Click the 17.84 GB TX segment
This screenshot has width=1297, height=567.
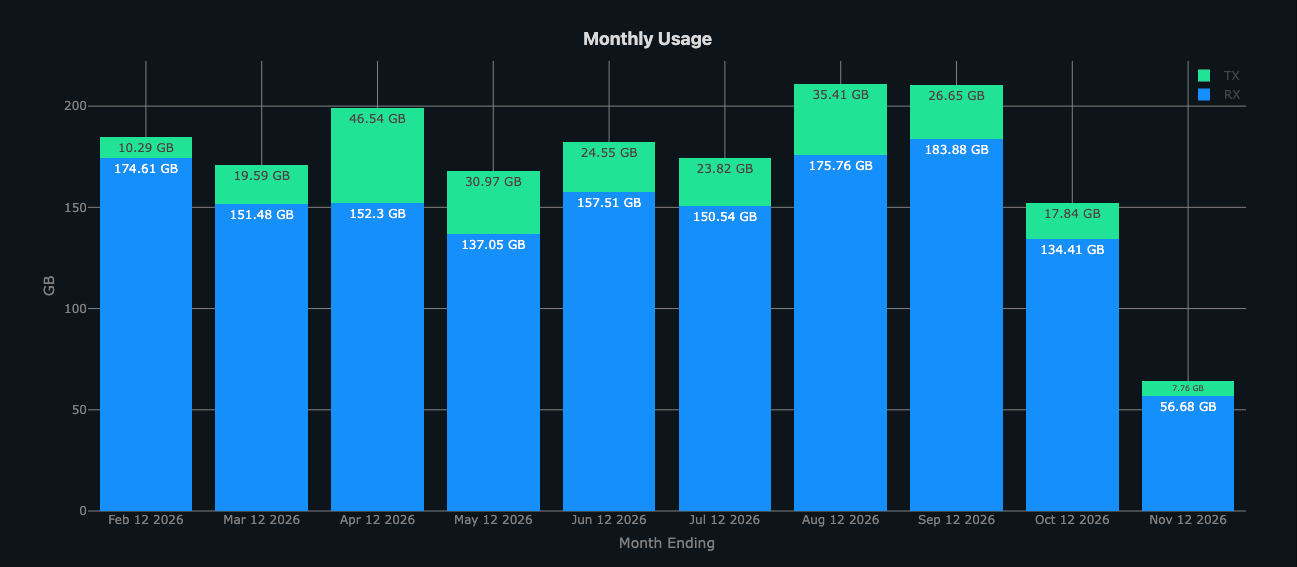click(1072, 221)
